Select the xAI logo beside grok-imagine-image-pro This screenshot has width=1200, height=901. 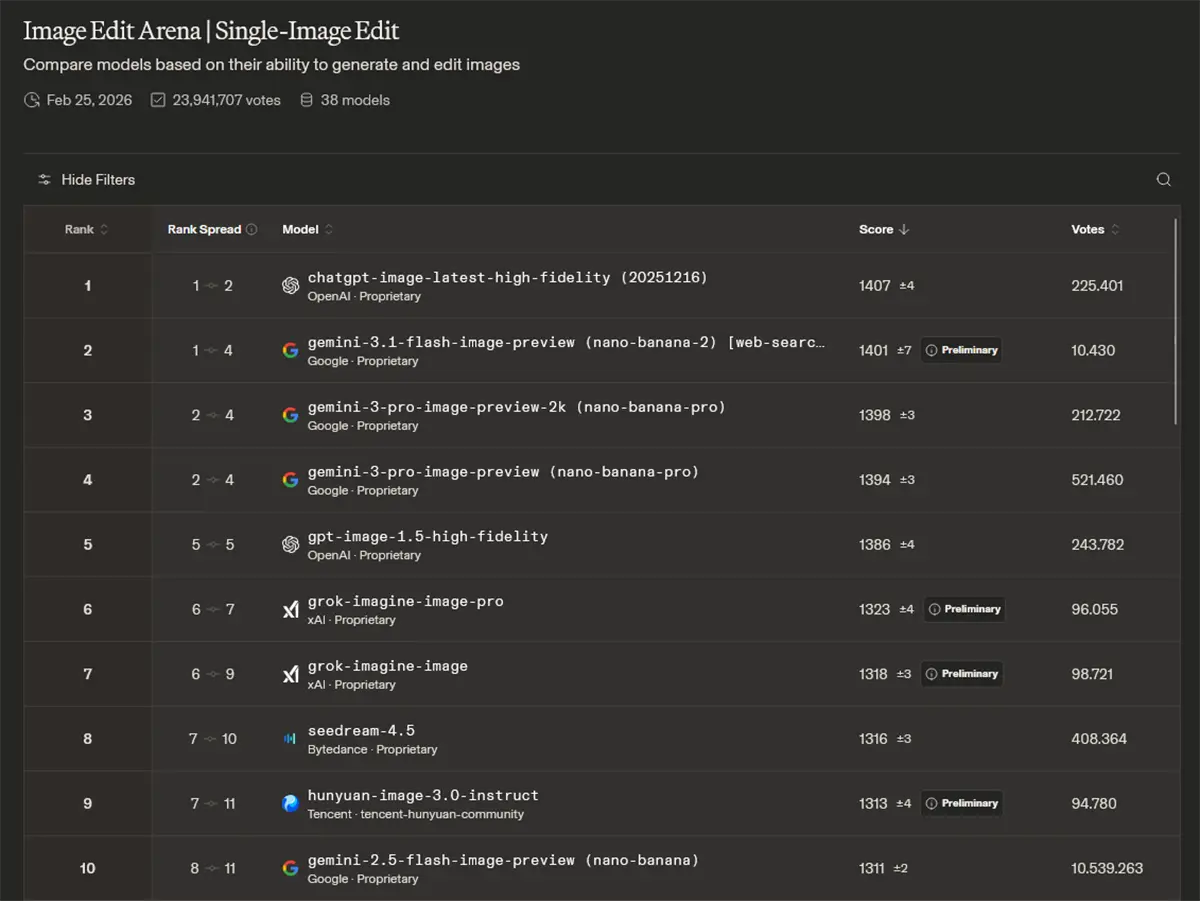pos(290,609)
